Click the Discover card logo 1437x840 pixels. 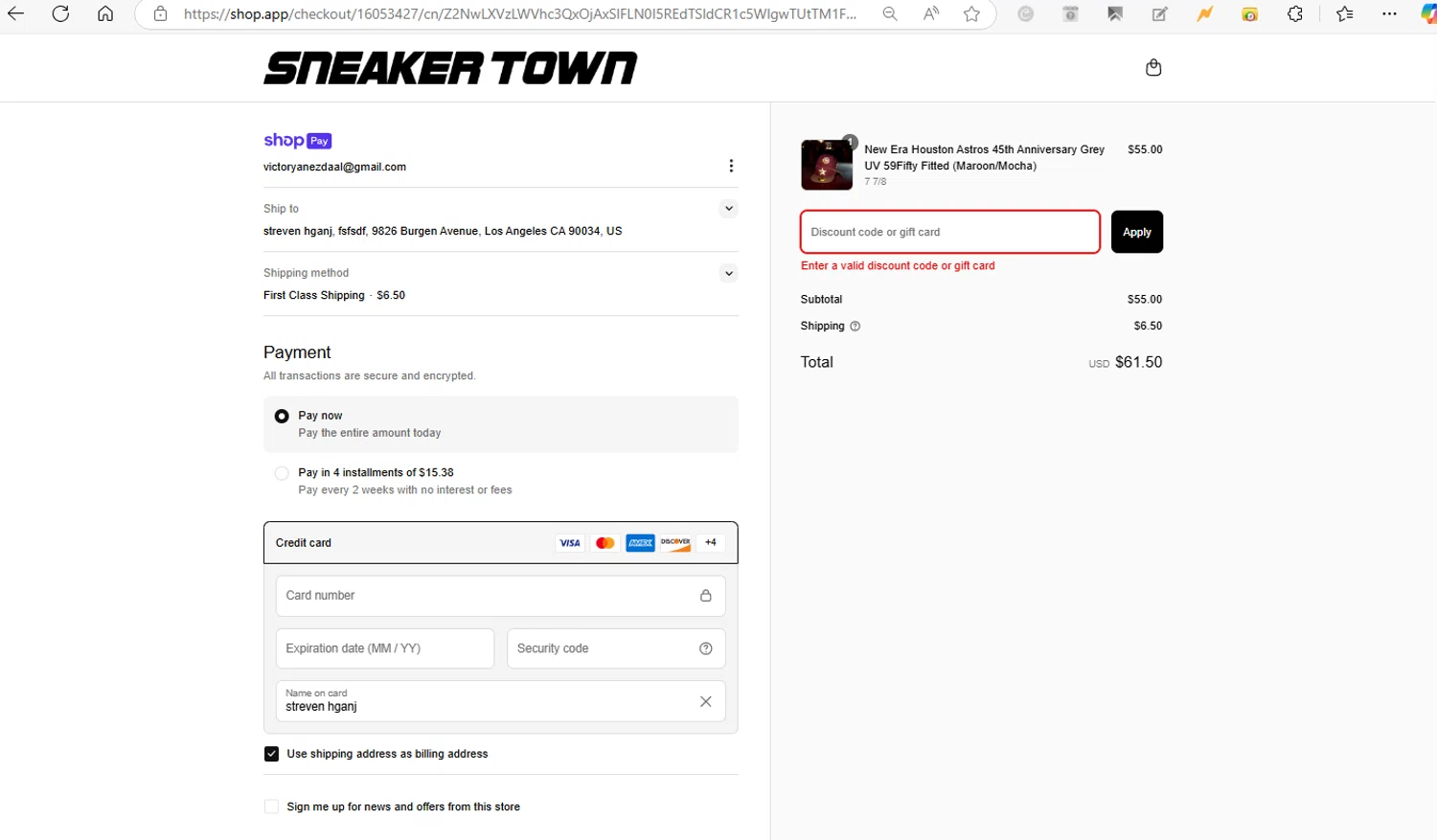675,543
